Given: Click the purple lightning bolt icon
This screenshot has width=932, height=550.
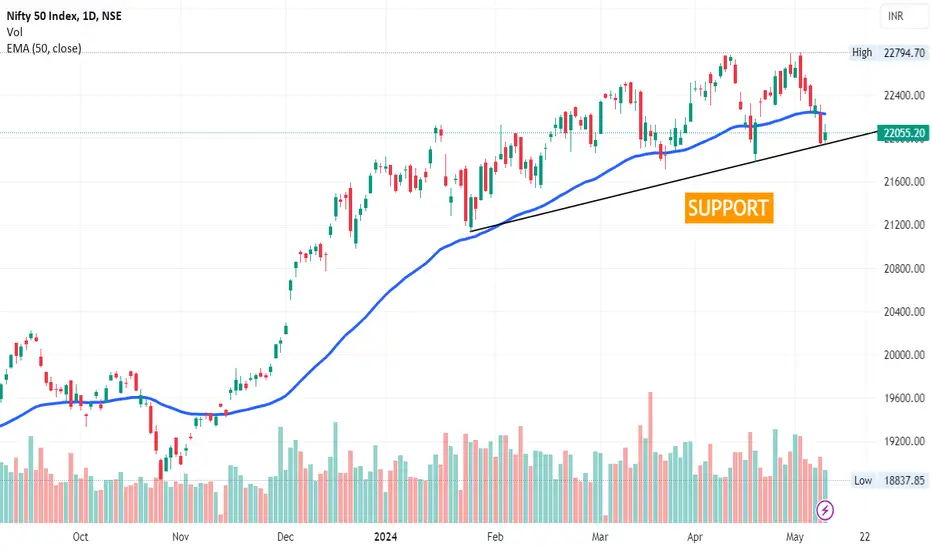Looking at the screenshot, I should click(x=824, y=510).
